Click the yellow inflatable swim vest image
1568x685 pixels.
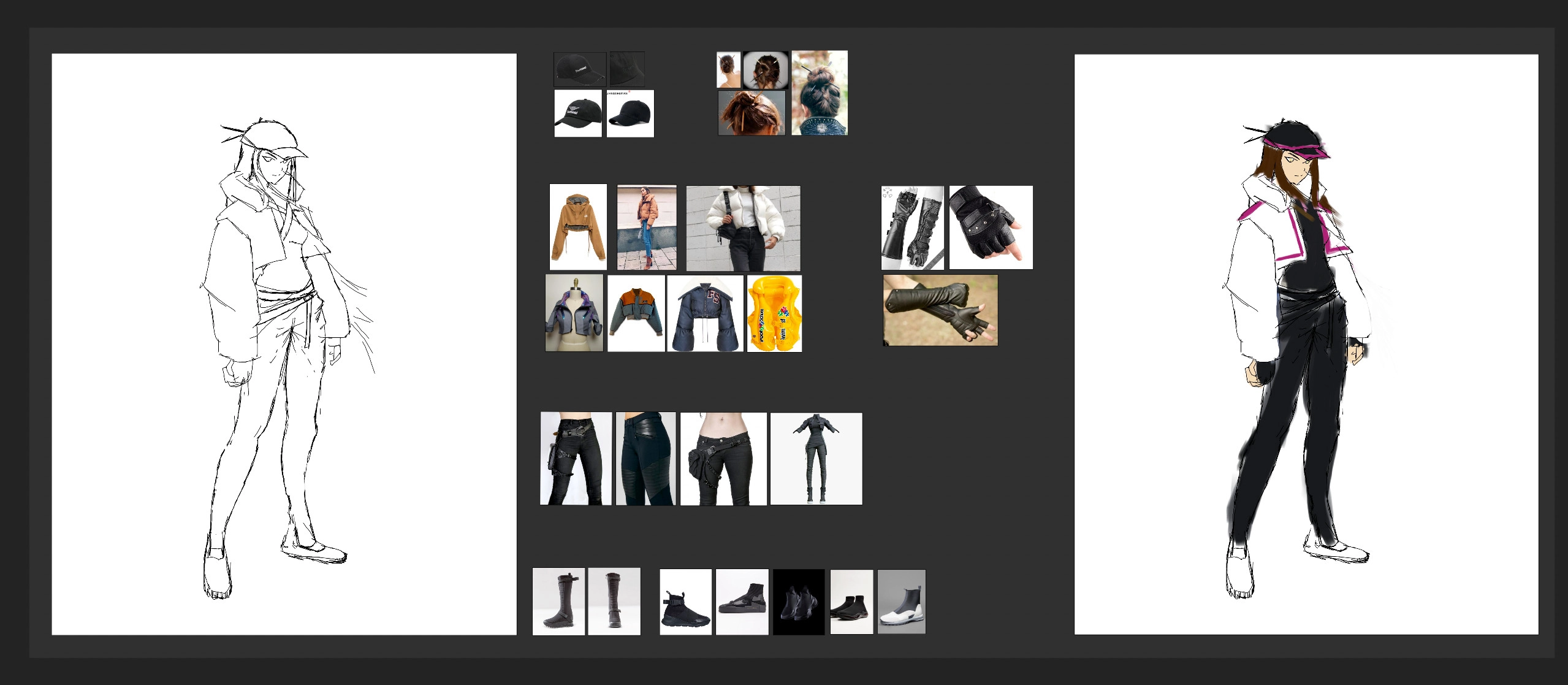(774, 313)
